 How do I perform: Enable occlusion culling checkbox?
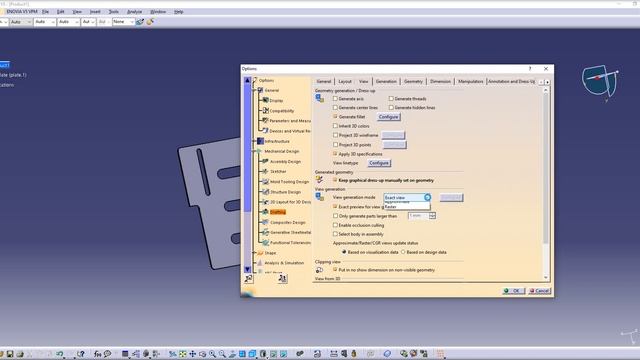[x=335, y=225]
